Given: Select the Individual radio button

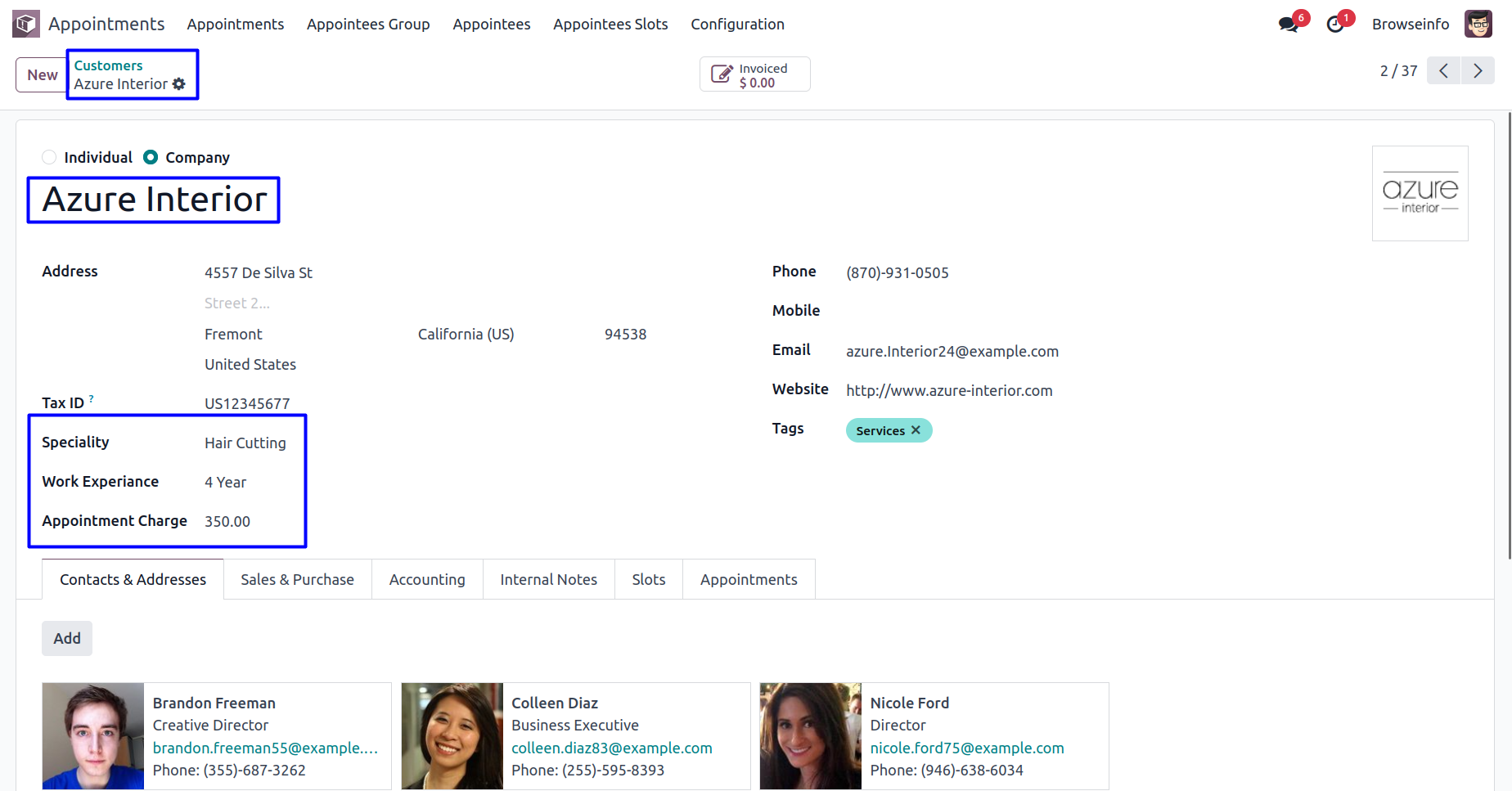Looking at the screenshot, I should pos(50,157).
